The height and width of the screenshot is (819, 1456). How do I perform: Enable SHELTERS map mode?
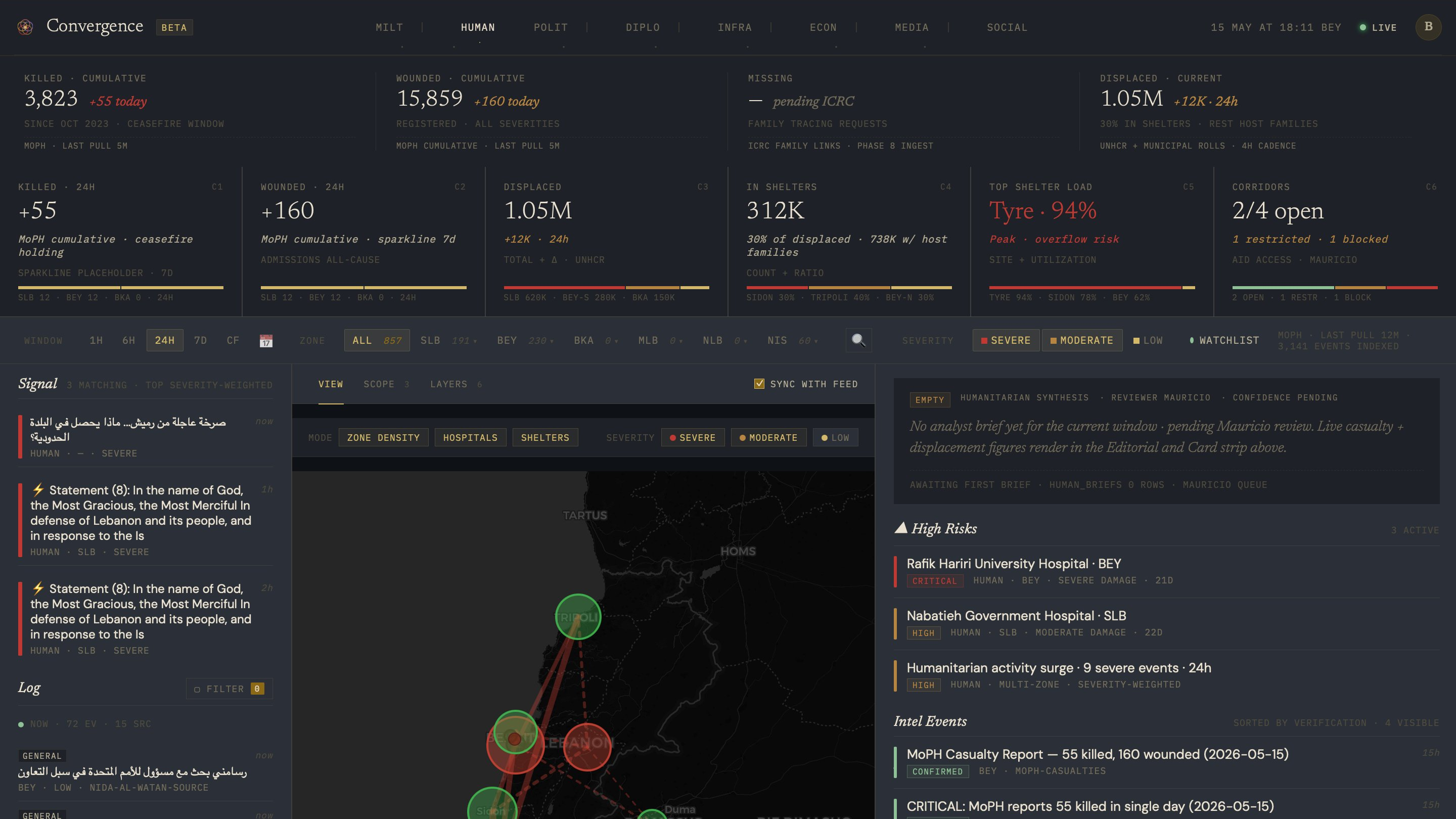pos(545,437)
